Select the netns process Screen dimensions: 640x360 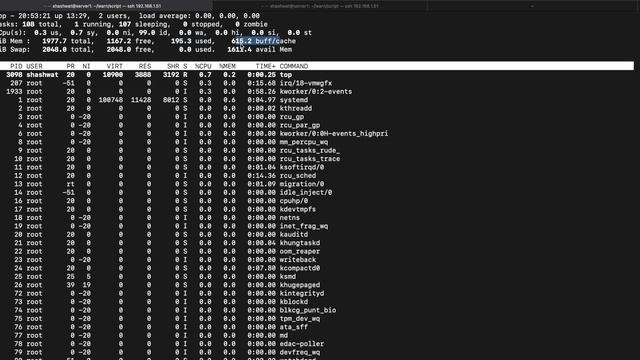[289, 218]
